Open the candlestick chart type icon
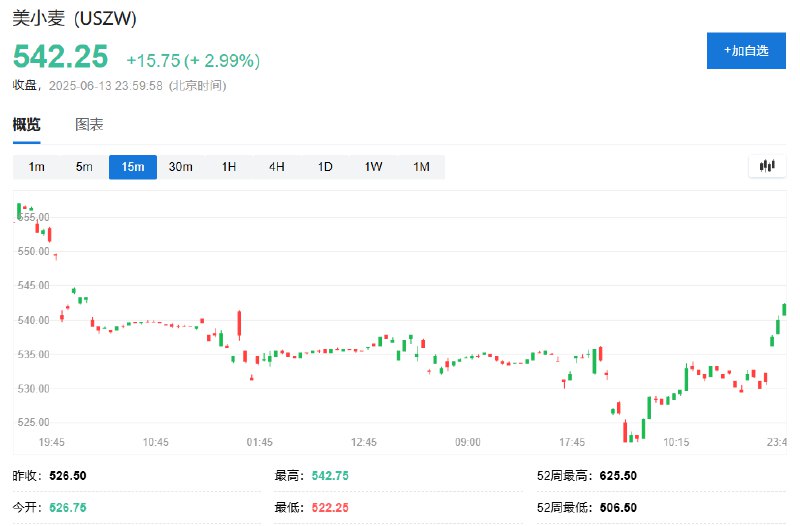Screen dimensions: 800x526 point(767,166)
